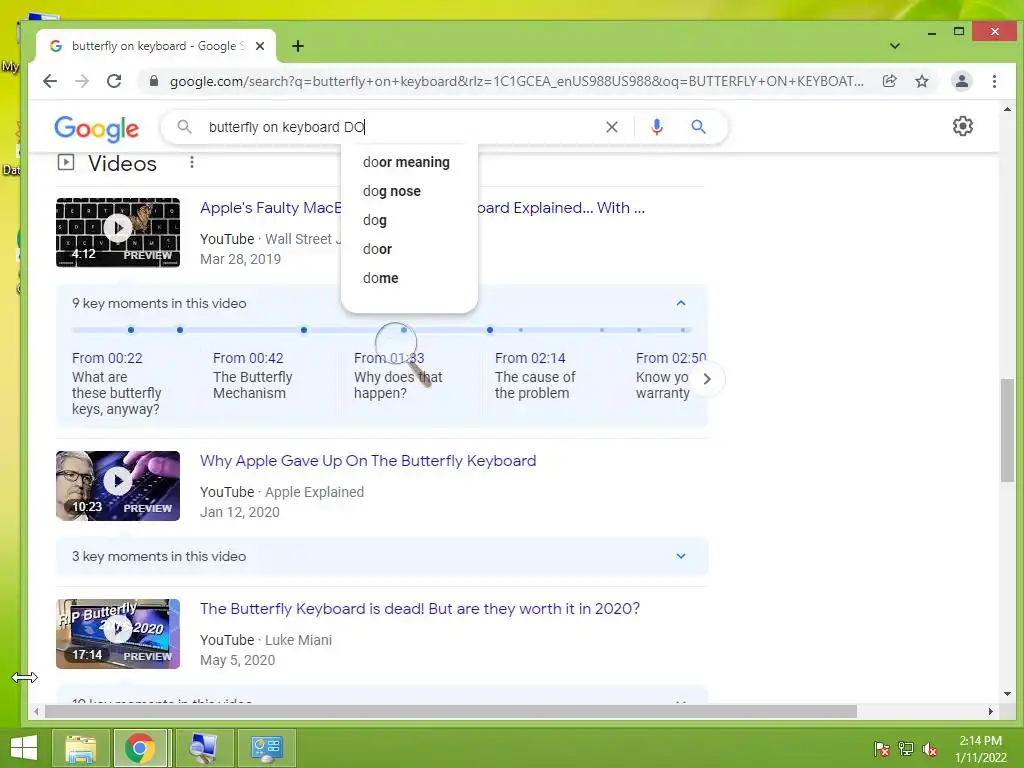1024x768 pixels.
Task: Click the forward navigation arrow
Action: (x=82, y=81)
